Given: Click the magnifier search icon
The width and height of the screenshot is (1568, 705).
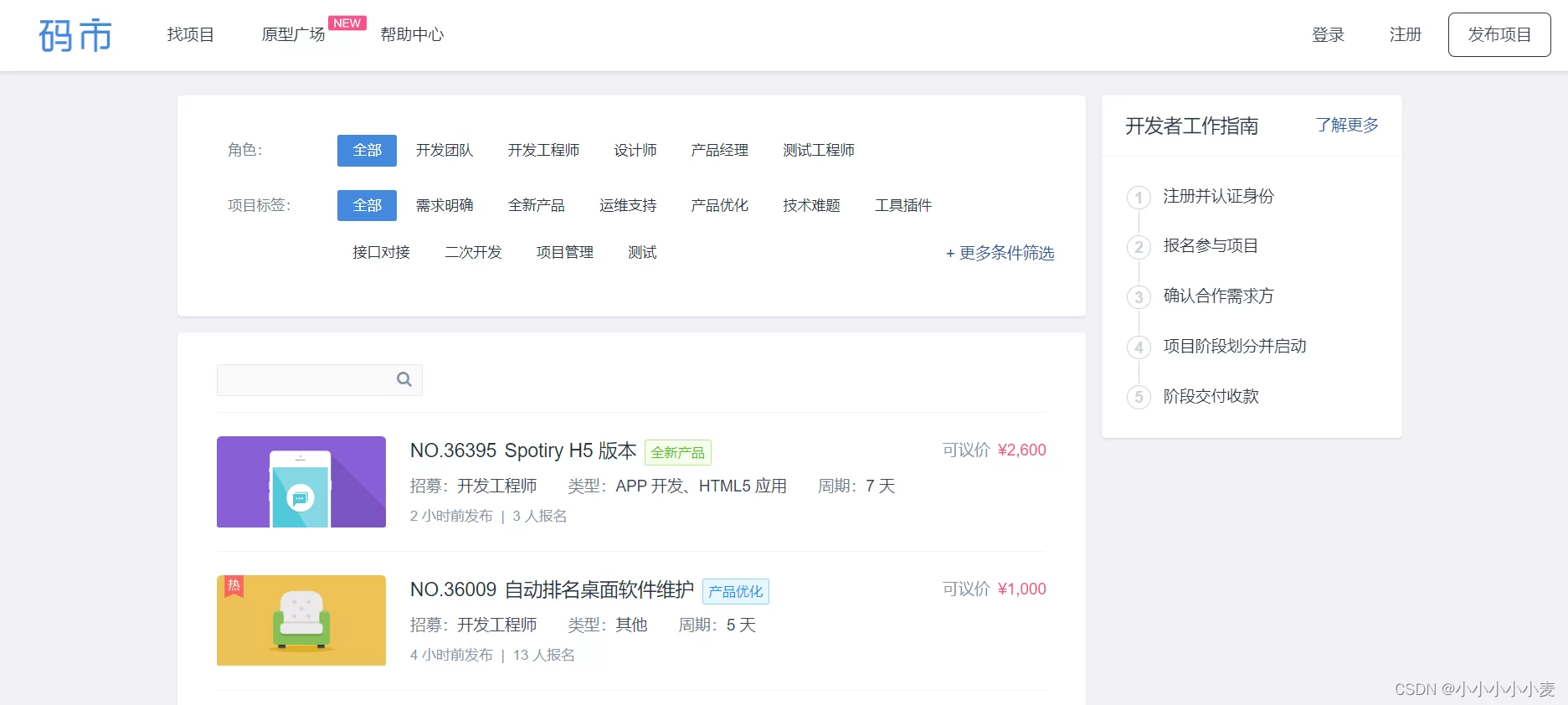Looking at the screenshot, I should pyautogui.click(x=404, y=379).
